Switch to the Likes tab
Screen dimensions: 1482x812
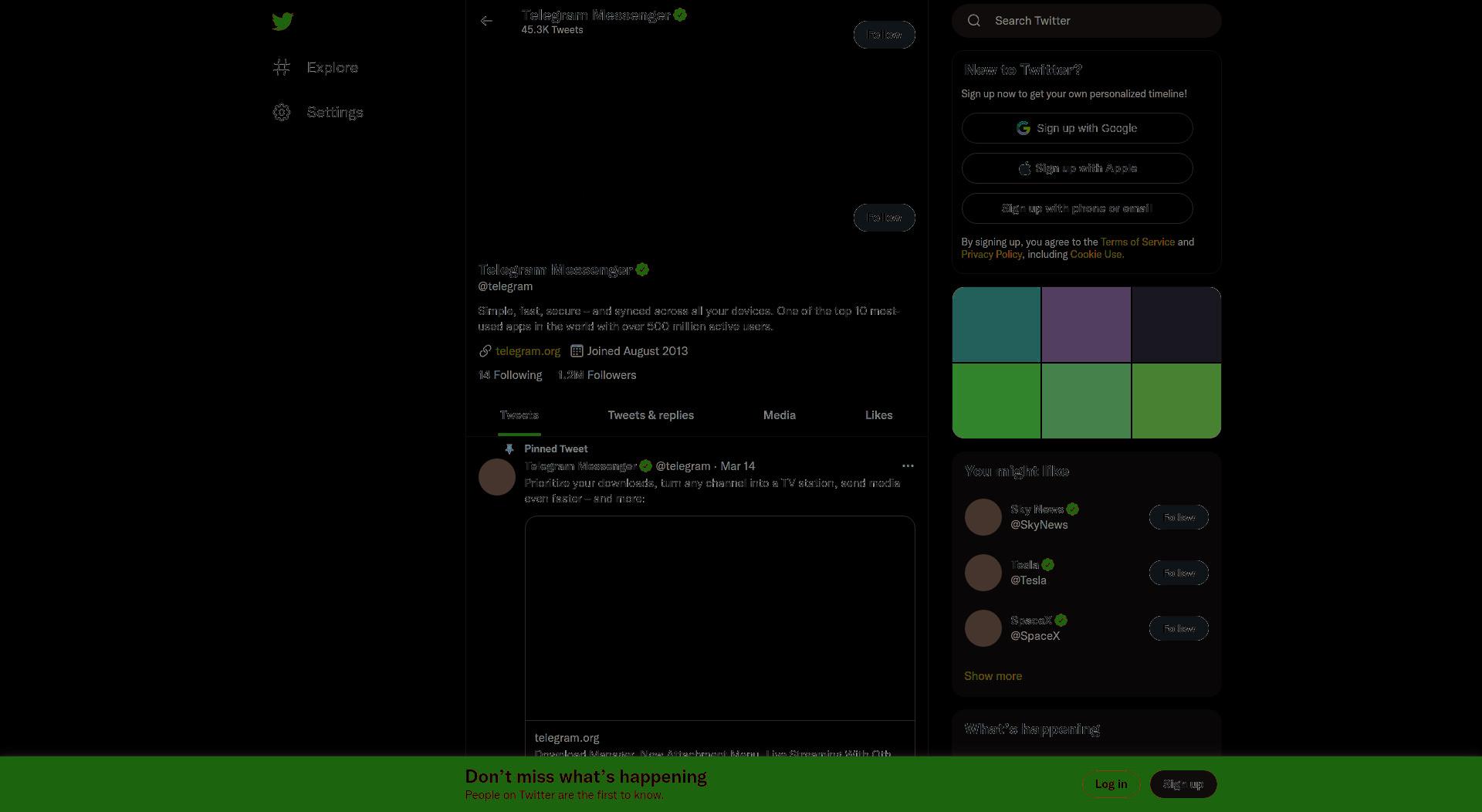click(x=878, y=415)
